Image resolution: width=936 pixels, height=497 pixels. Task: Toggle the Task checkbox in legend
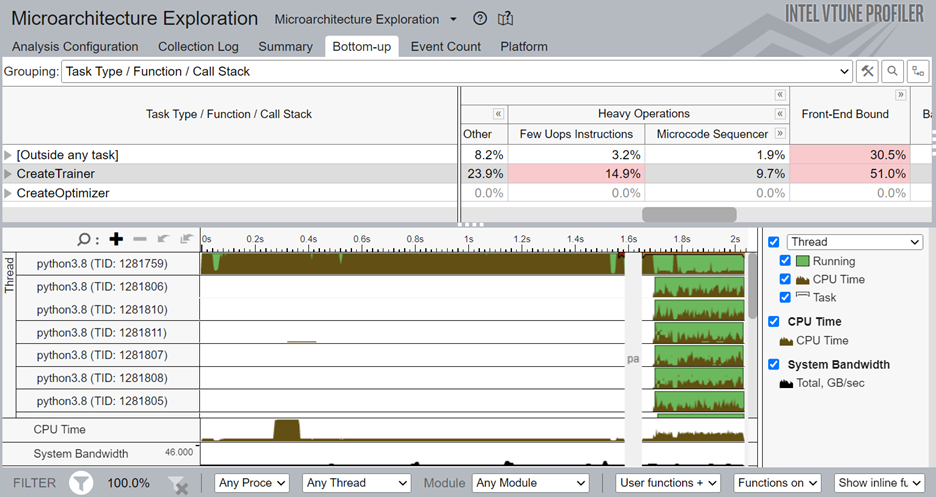point(785,297)
